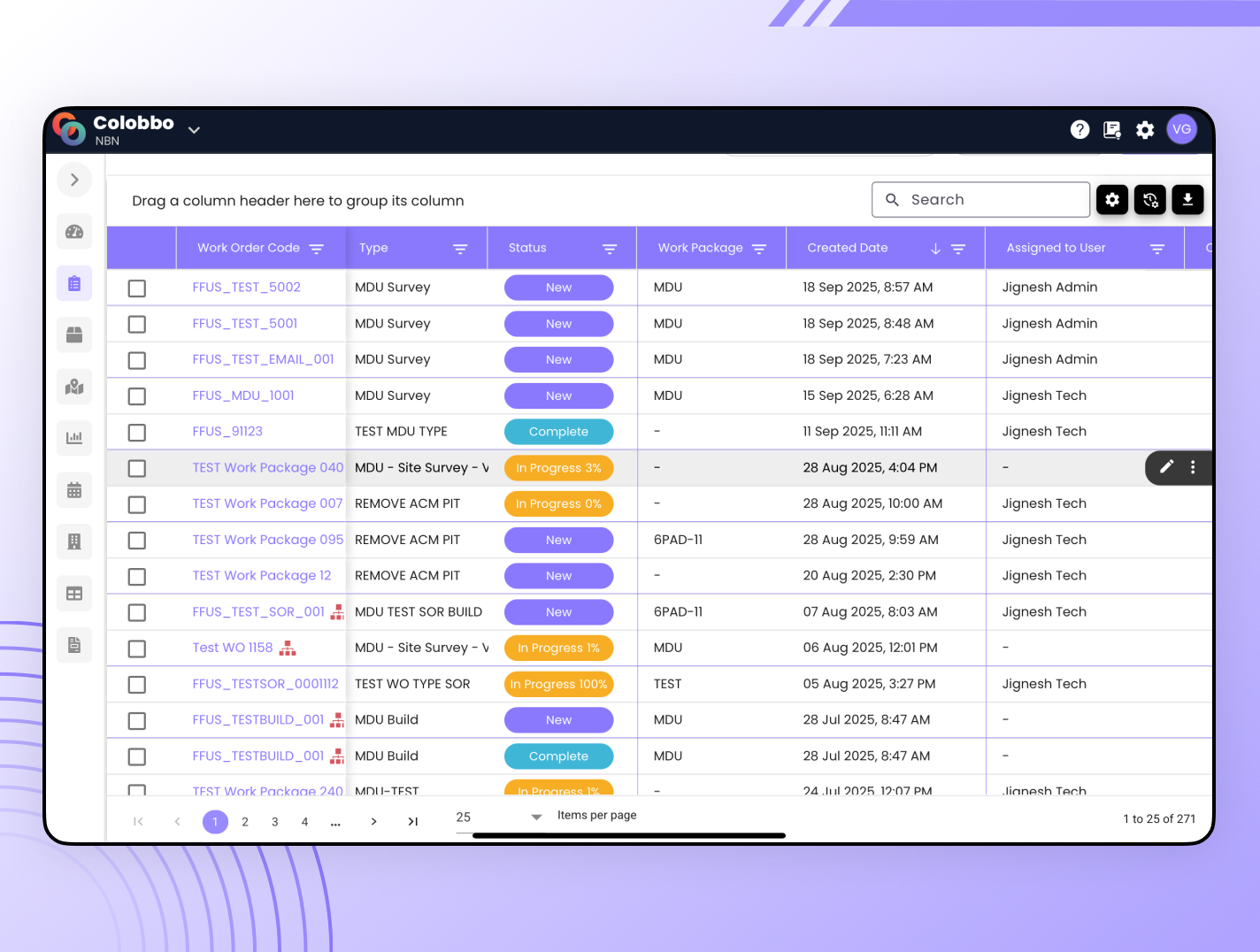Click the download export button above table
Viewport: 1260px width, 952px height.
[1187, 200]
